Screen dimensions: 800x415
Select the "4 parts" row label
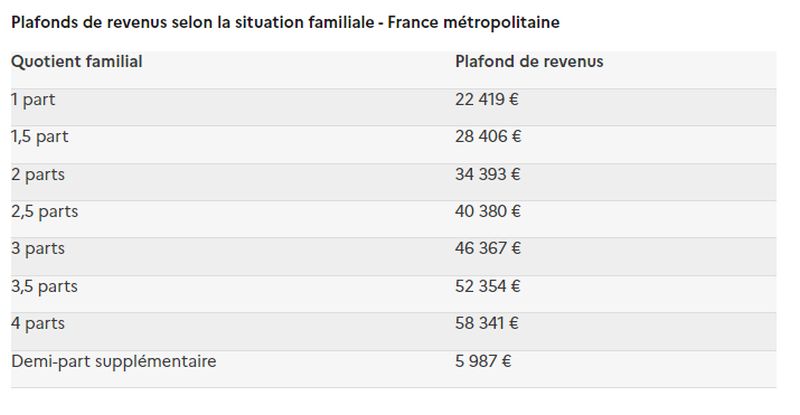(x=37, y=324)
